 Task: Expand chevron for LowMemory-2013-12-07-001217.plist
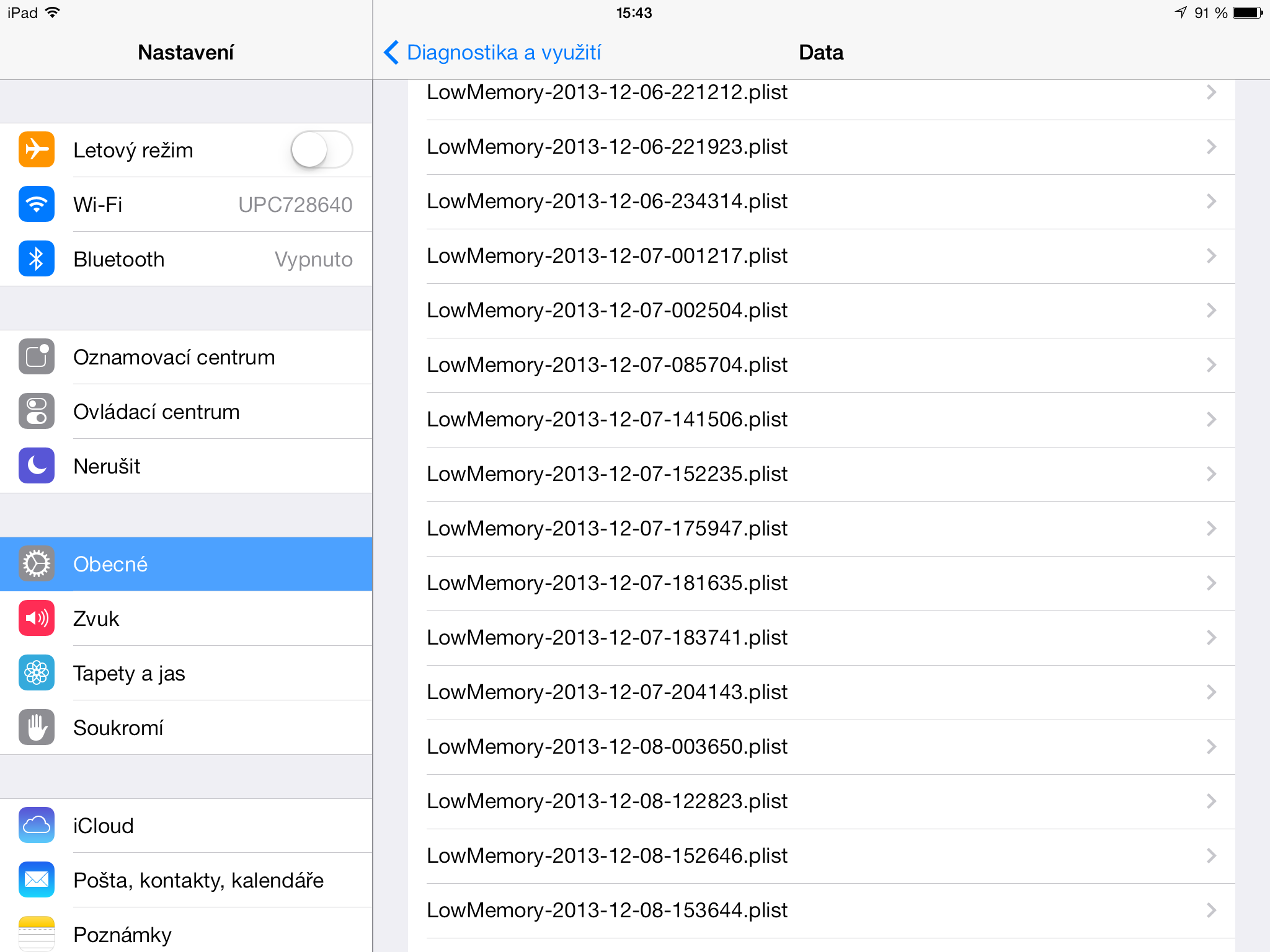click(1212, 256)
